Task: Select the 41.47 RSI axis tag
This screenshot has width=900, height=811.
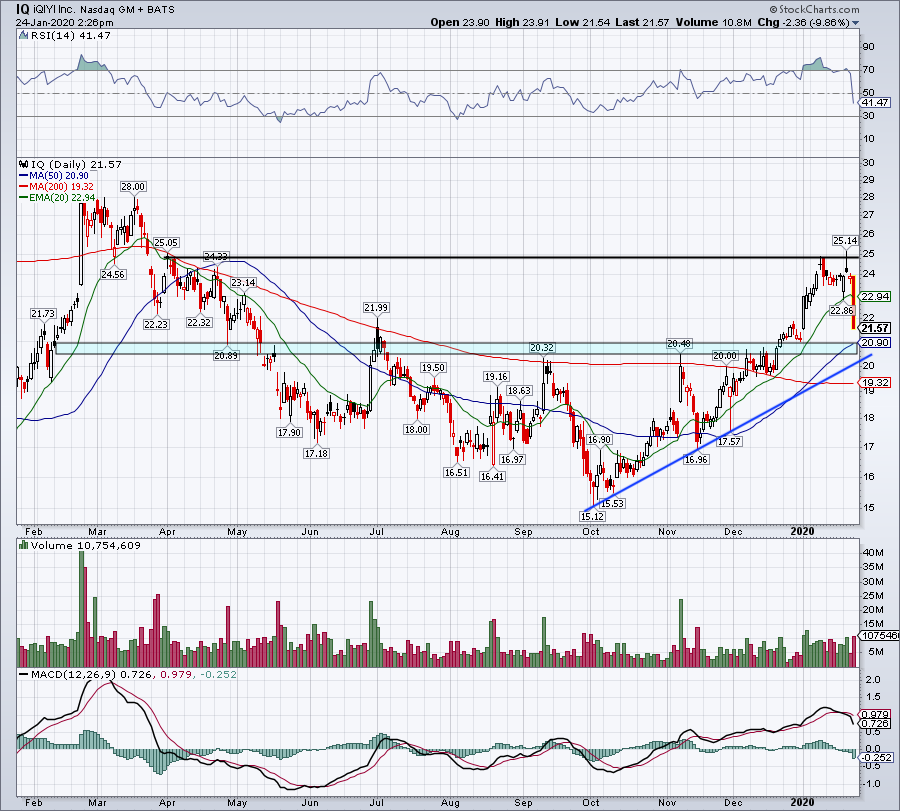Action: [876, 102]
